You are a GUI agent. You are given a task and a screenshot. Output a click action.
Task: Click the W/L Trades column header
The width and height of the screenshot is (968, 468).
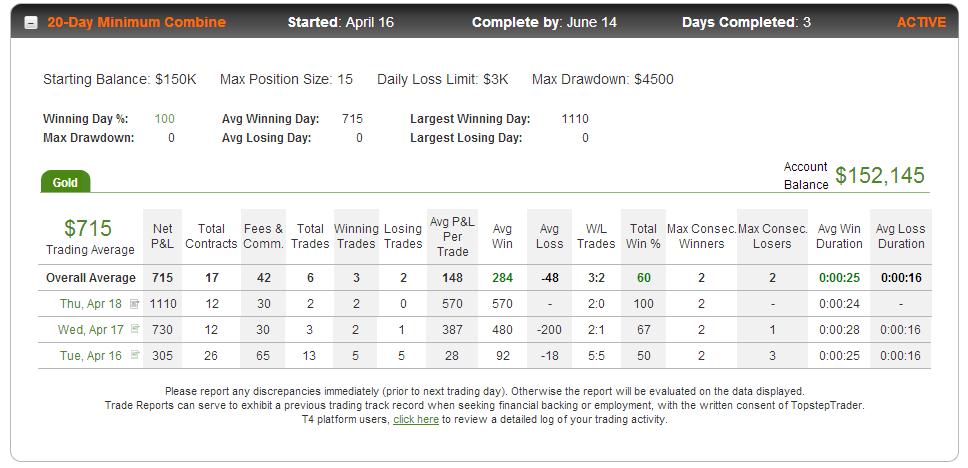point(596,236)
